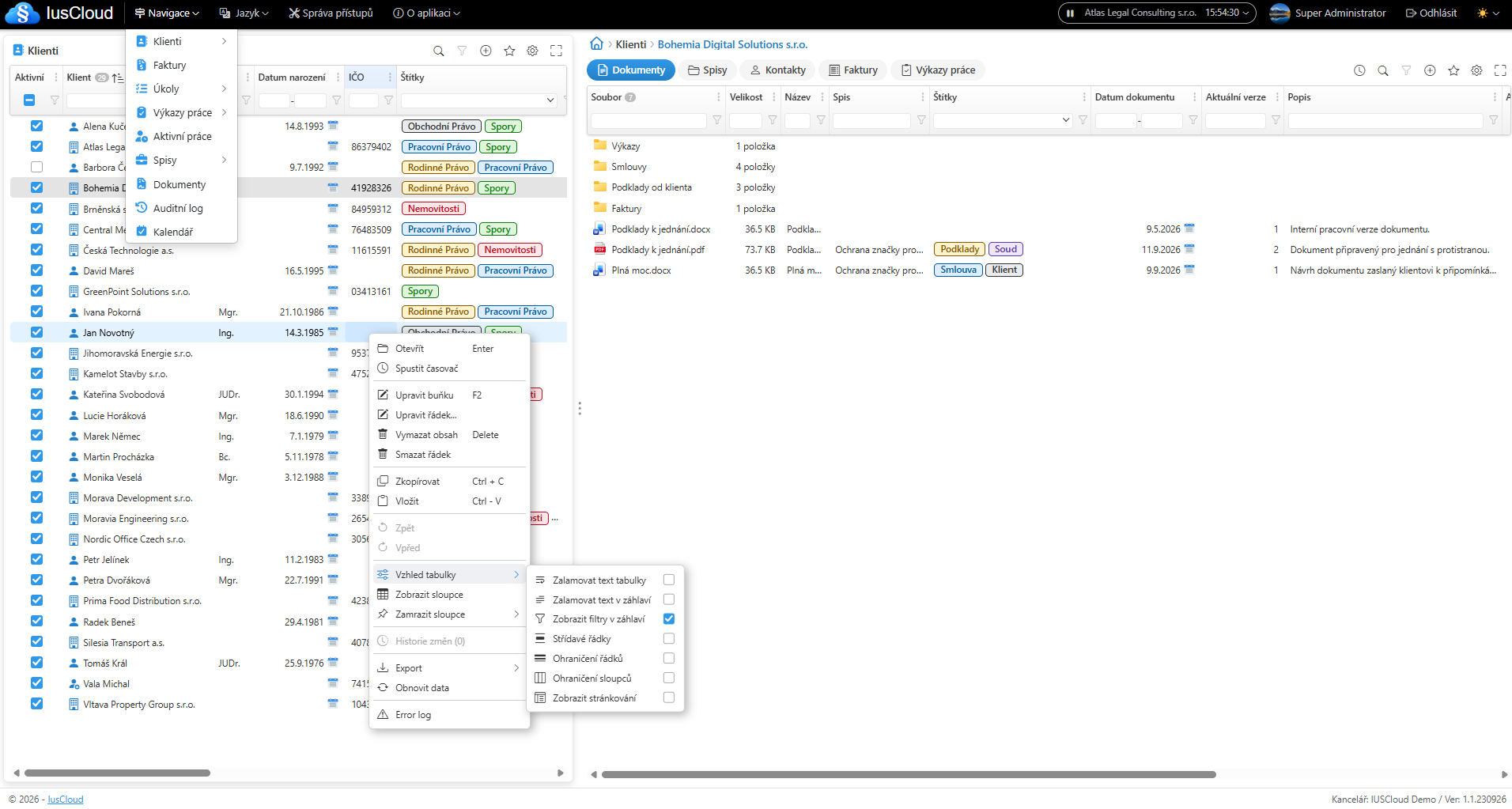Uncheck Zobrazit filtry v záhlaví

669,618
